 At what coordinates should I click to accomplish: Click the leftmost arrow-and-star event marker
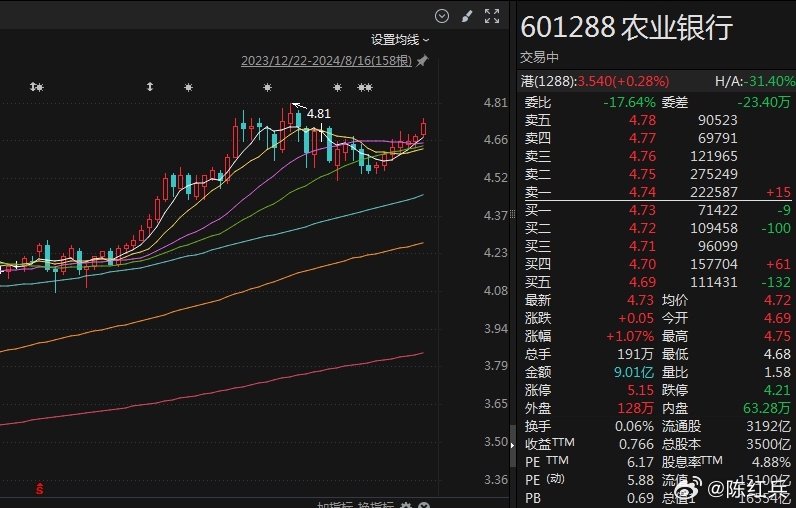(x=37, y=87)
